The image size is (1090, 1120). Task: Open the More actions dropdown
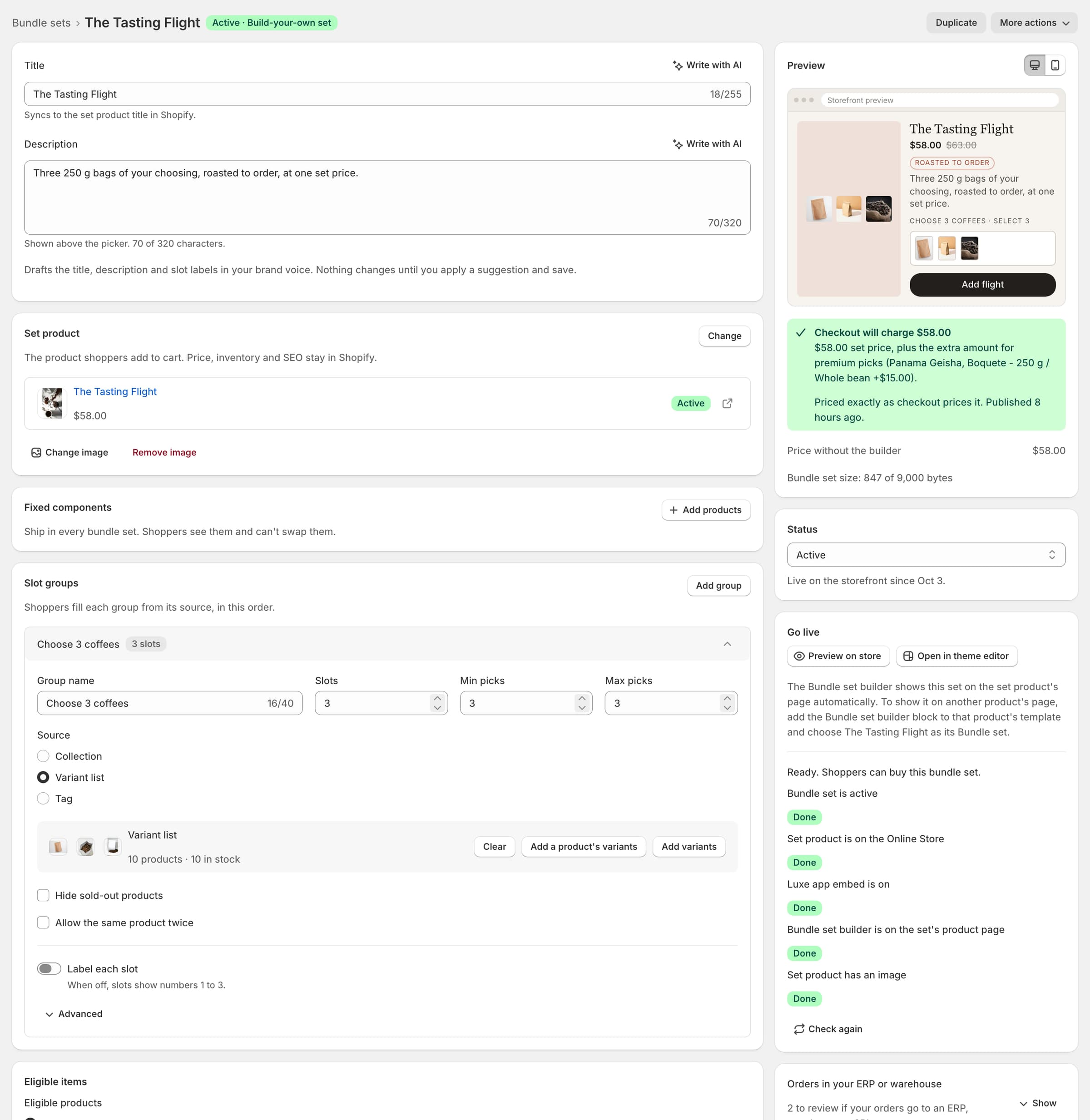click(1034, 23)
